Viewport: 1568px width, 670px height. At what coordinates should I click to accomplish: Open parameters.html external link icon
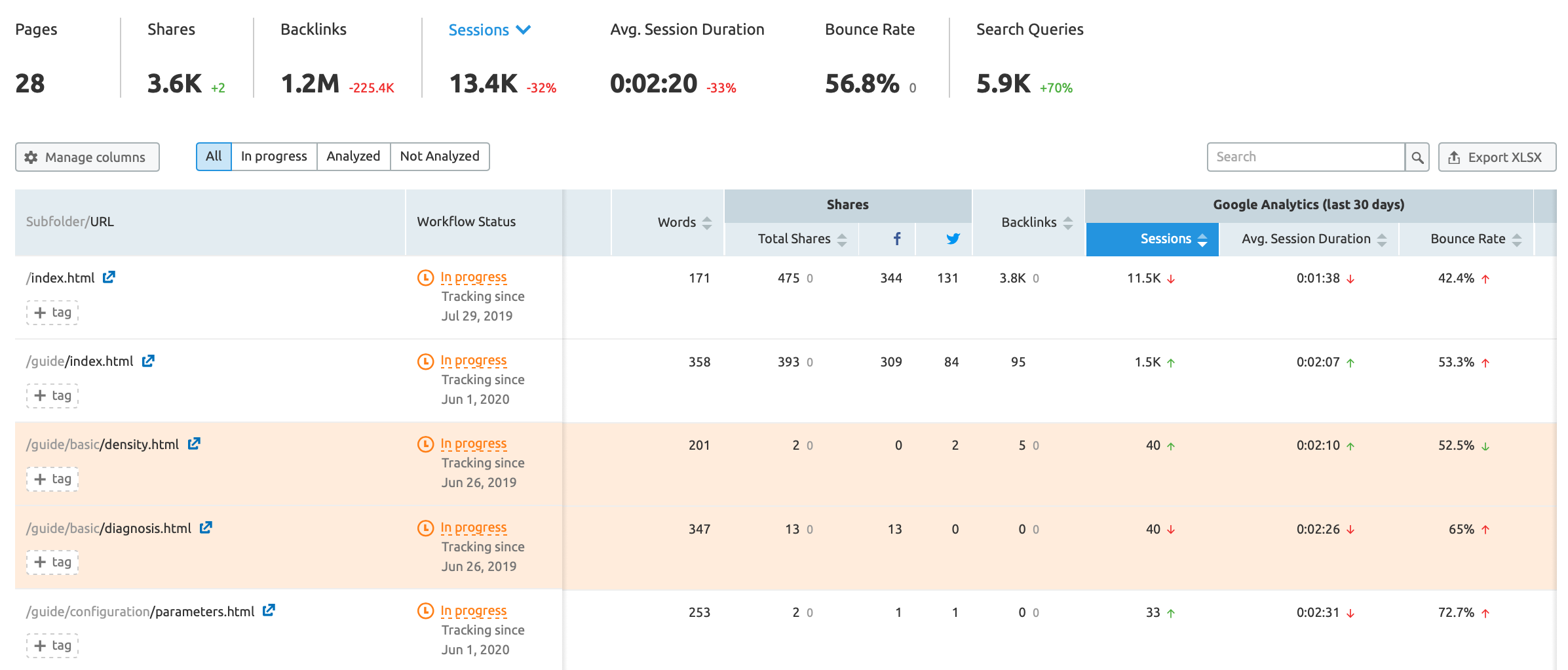(x=269, y=610)
